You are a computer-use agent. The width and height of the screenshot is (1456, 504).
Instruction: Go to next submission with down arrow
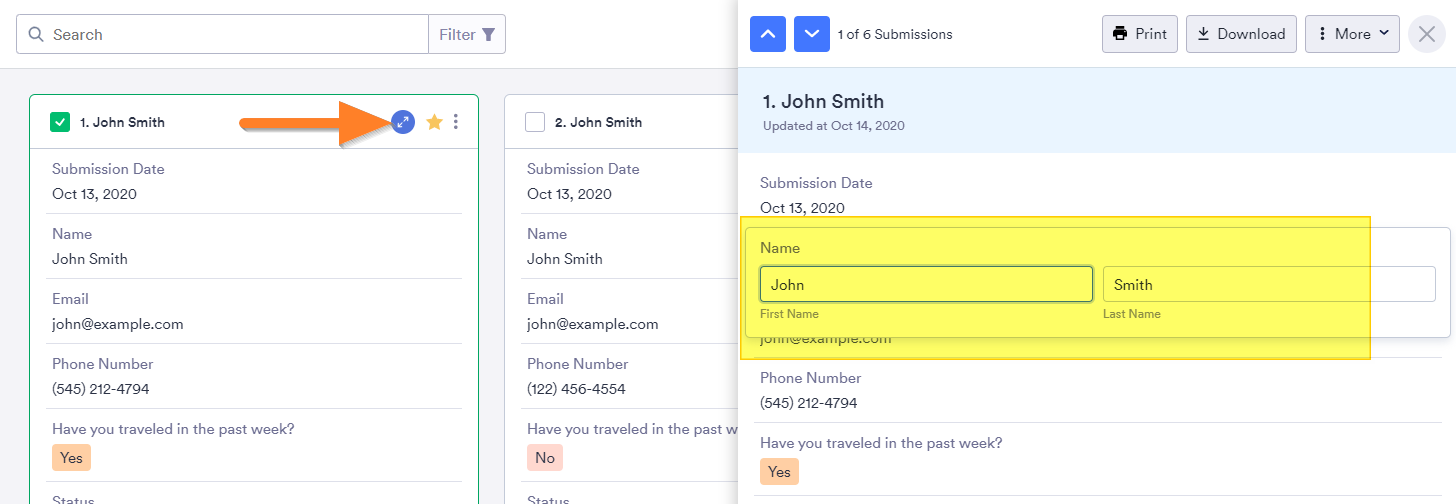812,34
